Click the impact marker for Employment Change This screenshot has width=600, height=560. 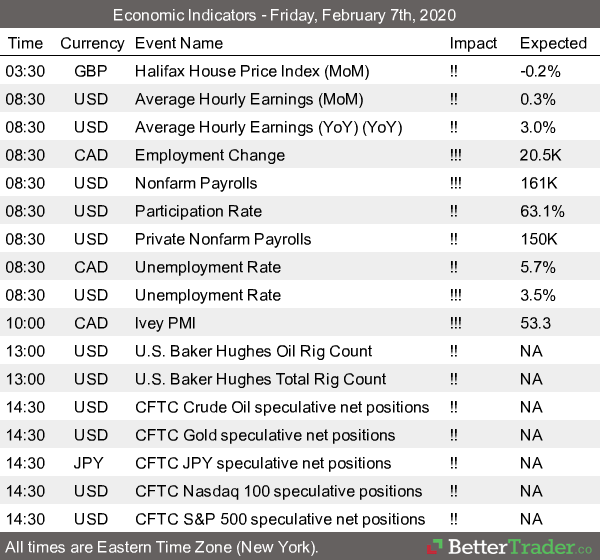pyautogui.click(x=458, y=155)
